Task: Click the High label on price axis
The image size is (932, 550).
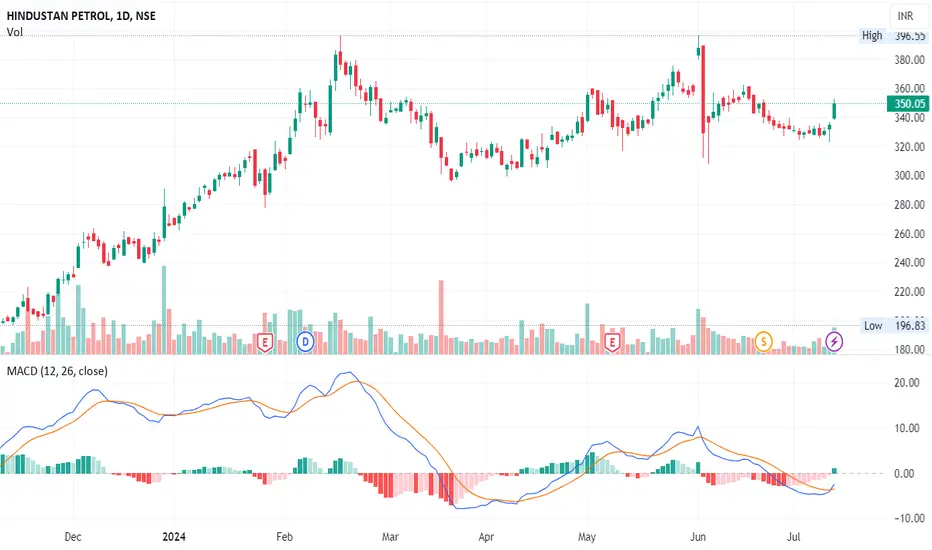Action: [872, 36]
